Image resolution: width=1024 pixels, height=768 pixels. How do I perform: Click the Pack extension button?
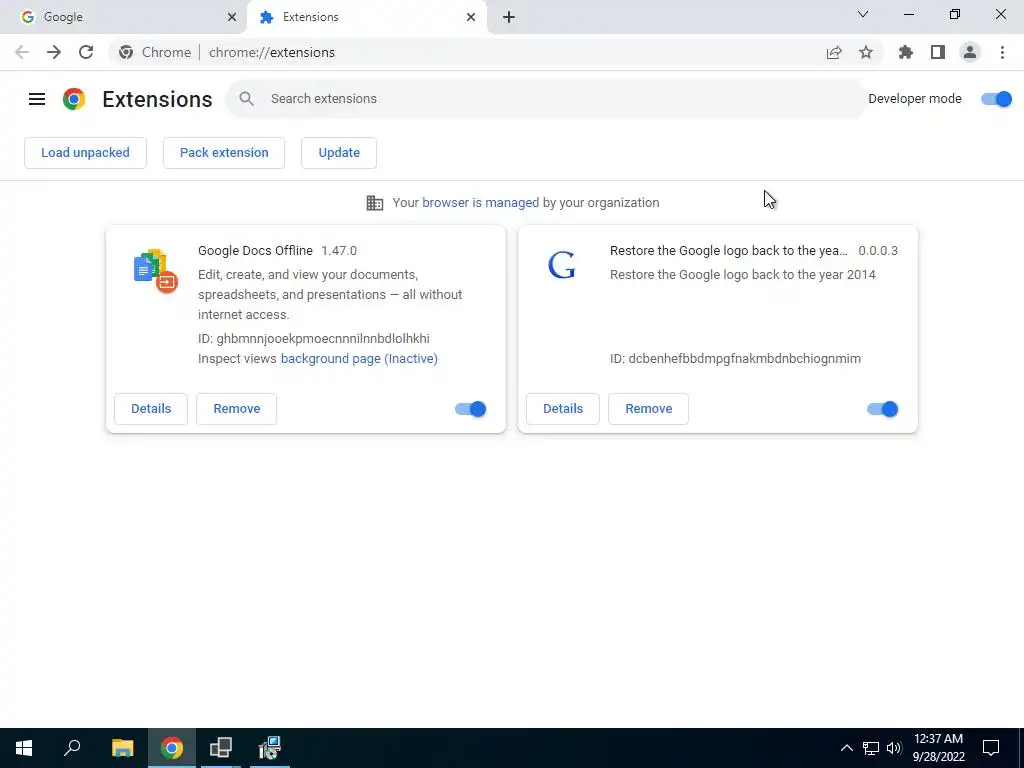(x=224, y=153)
